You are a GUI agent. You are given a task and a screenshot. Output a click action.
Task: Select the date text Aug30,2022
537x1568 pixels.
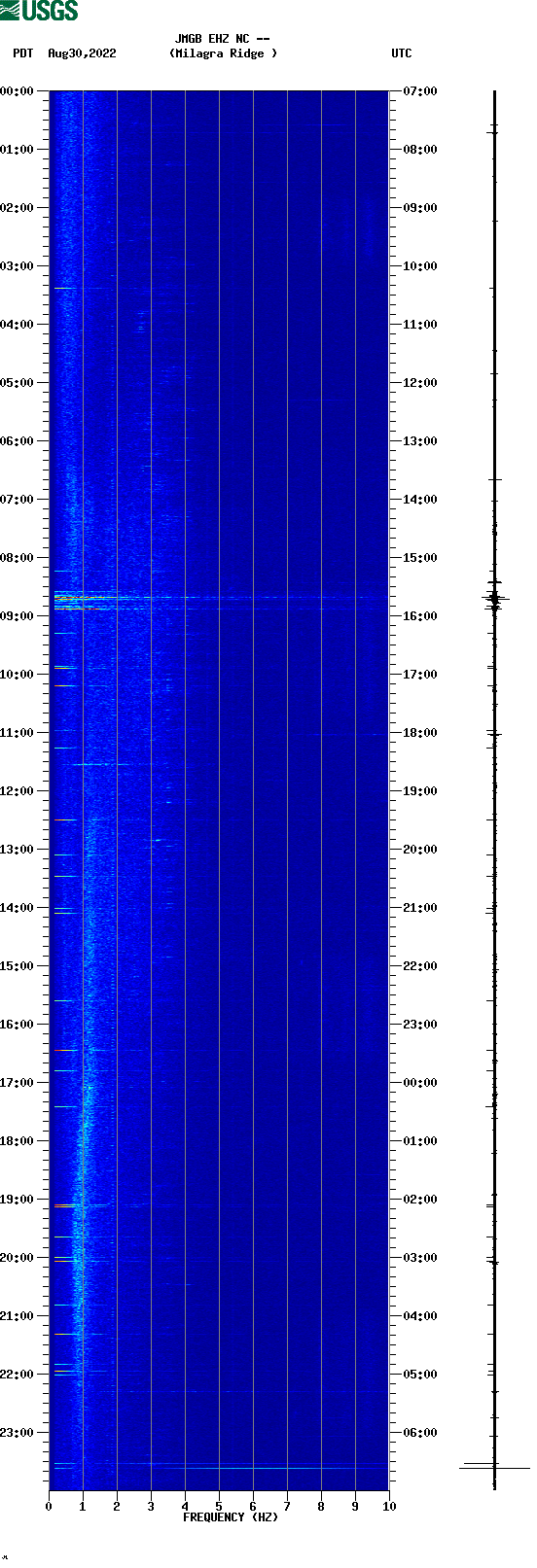82,53
